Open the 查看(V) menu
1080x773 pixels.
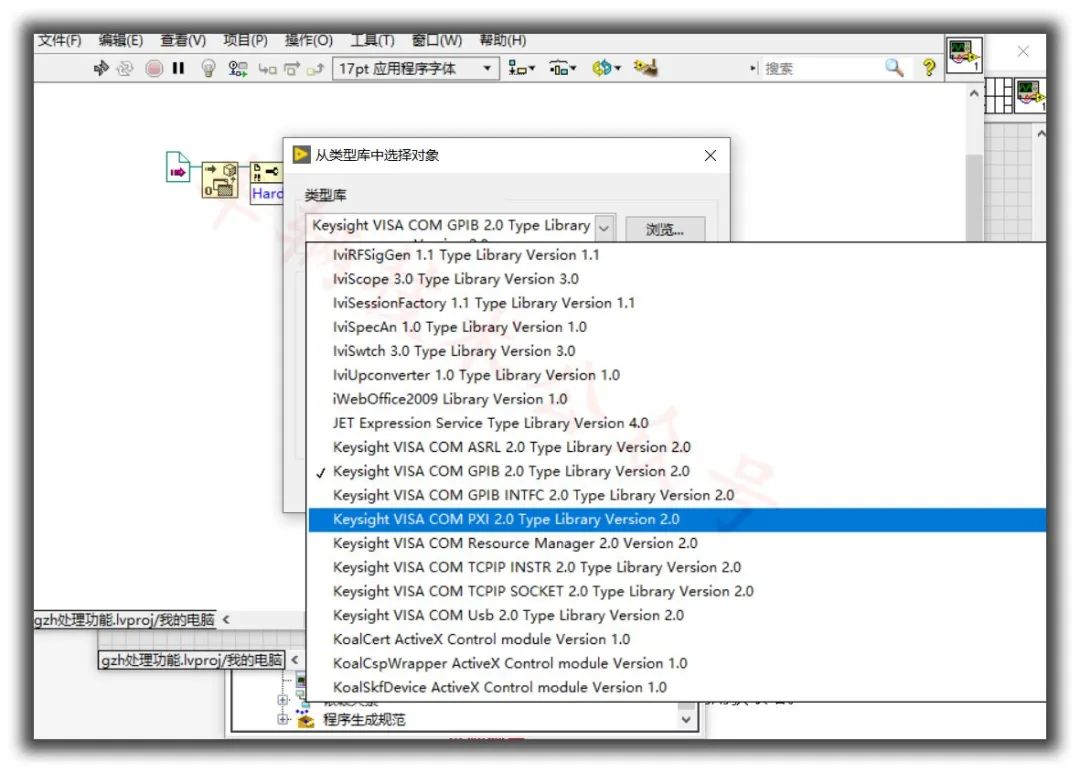coord(183,41)
